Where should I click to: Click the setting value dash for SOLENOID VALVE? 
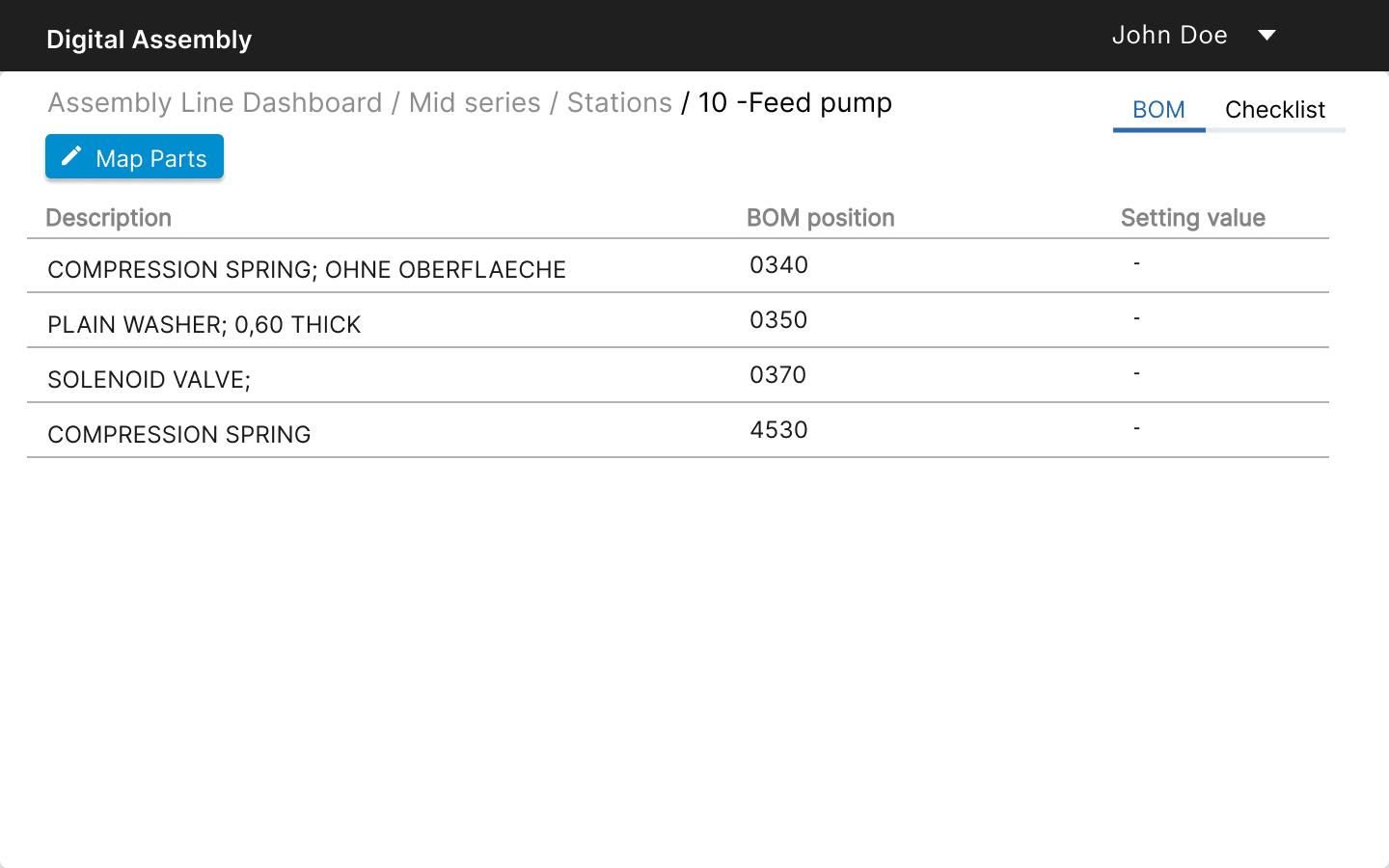pyautogui.click(x=1136, y=373)
